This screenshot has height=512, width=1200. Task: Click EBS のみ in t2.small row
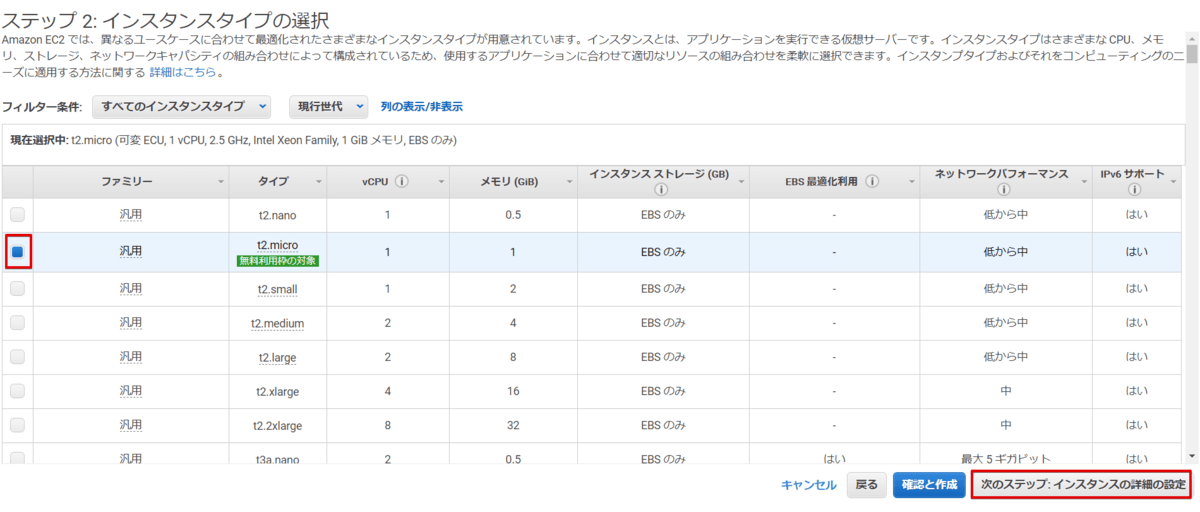coord(663,289)
